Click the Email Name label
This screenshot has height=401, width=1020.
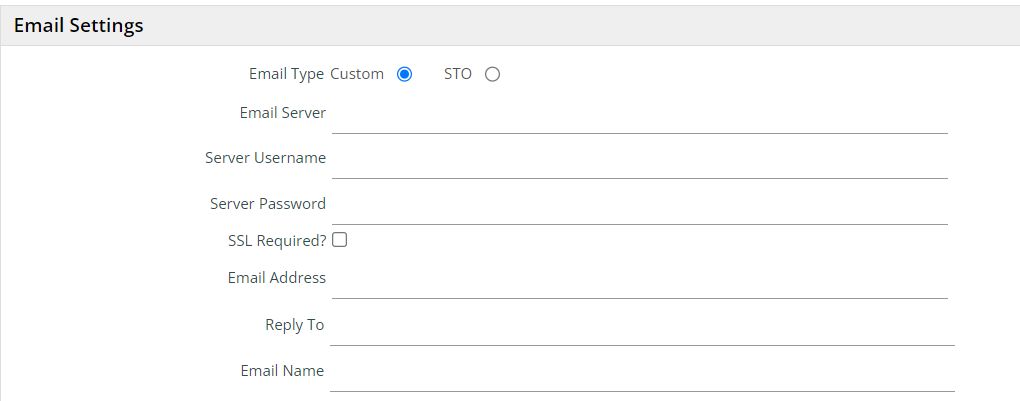click(282, 371)
